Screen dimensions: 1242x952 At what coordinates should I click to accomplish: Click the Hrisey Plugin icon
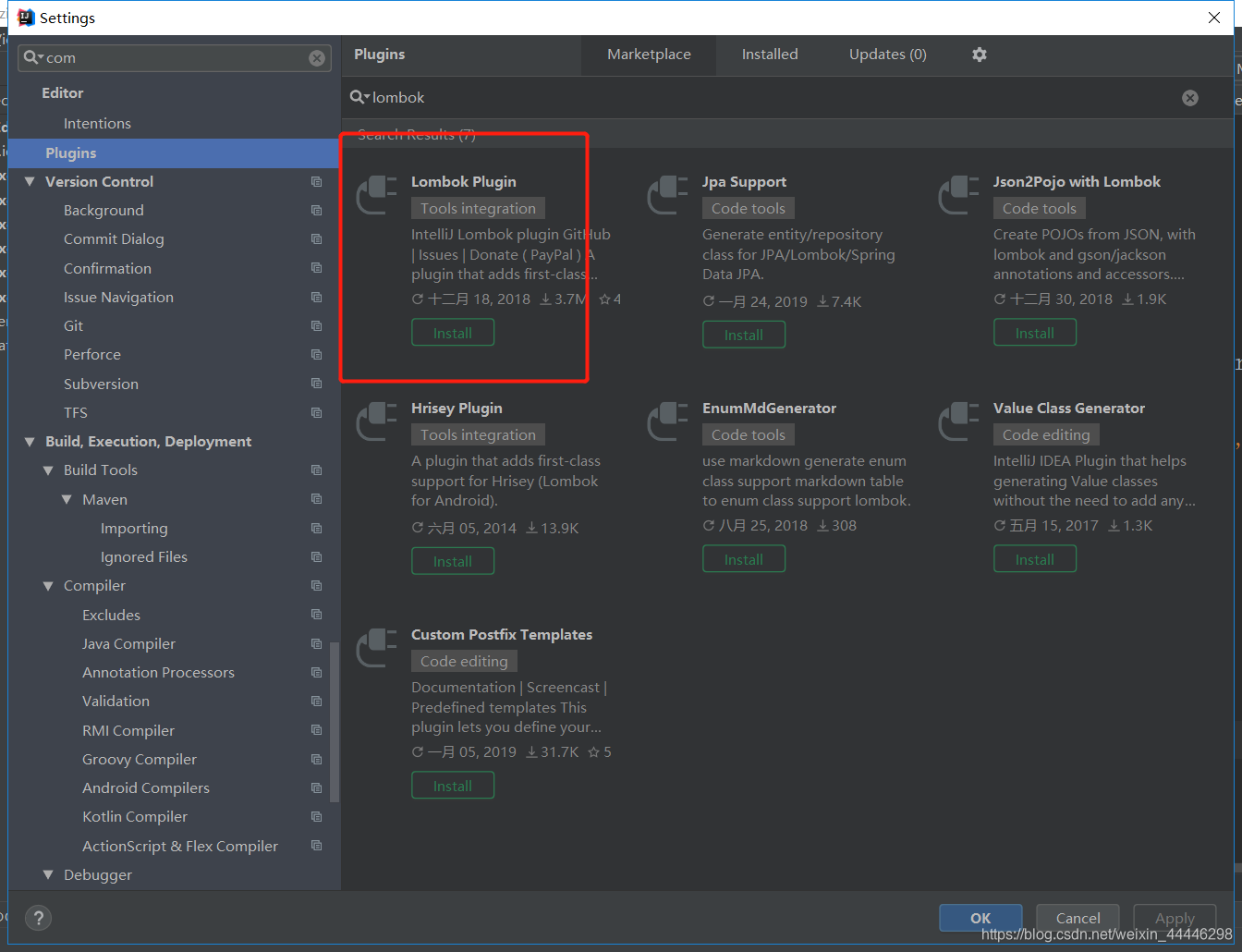point(377,421)
